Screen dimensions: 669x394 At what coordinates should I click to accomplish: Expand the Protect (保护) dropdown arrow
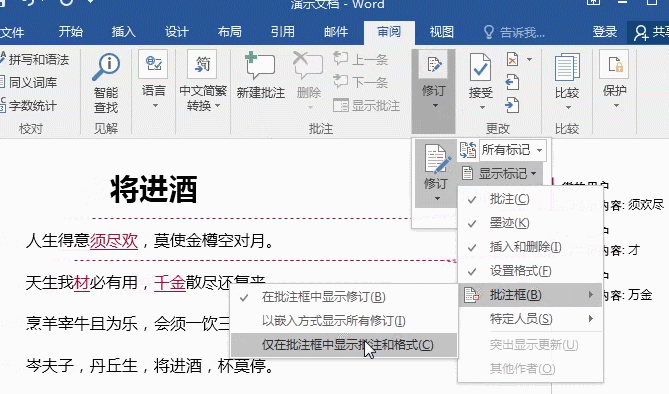coord(616,105)
